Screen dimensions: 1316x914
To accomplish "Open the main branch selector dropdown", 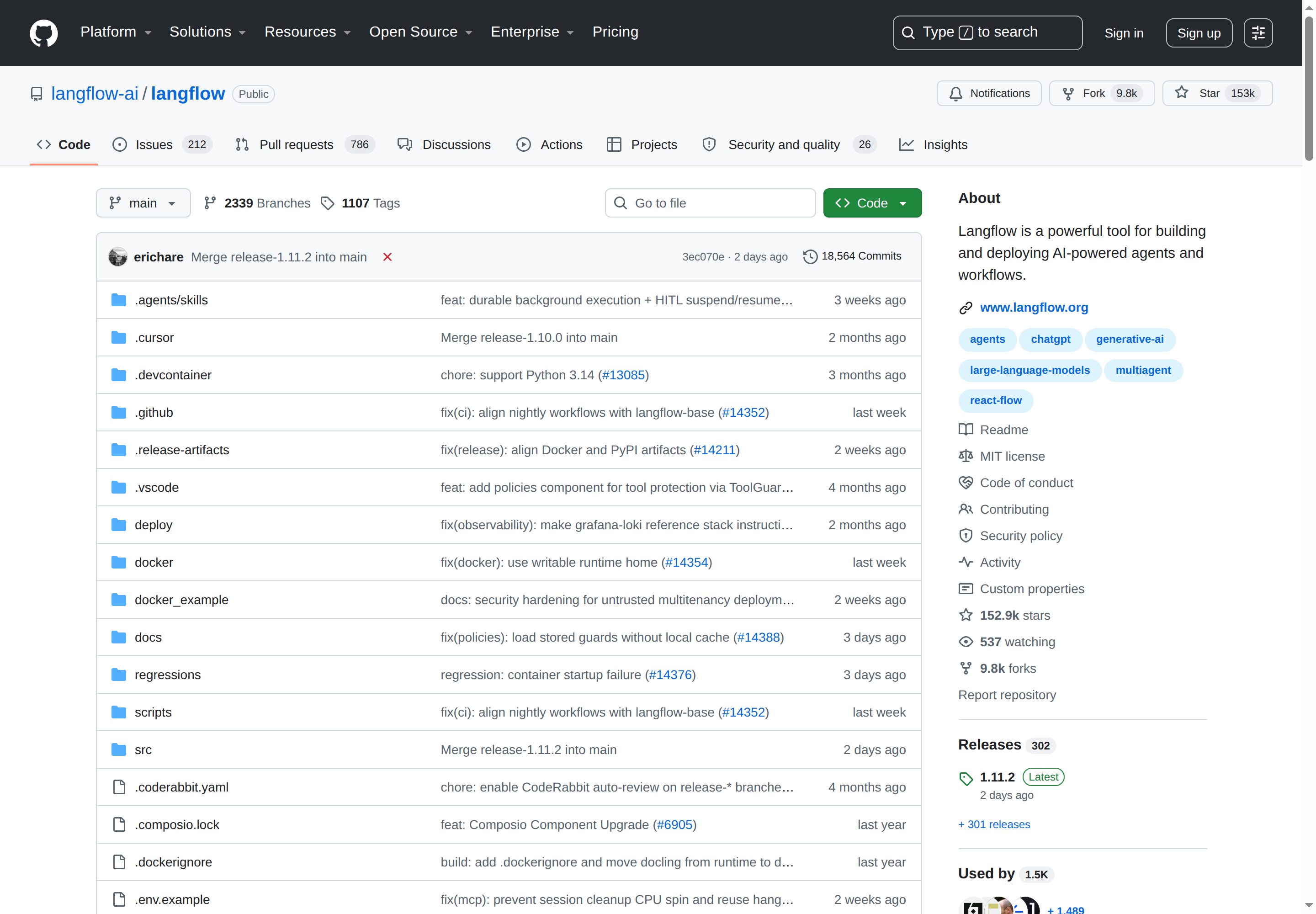I will (x=143, y=203).
